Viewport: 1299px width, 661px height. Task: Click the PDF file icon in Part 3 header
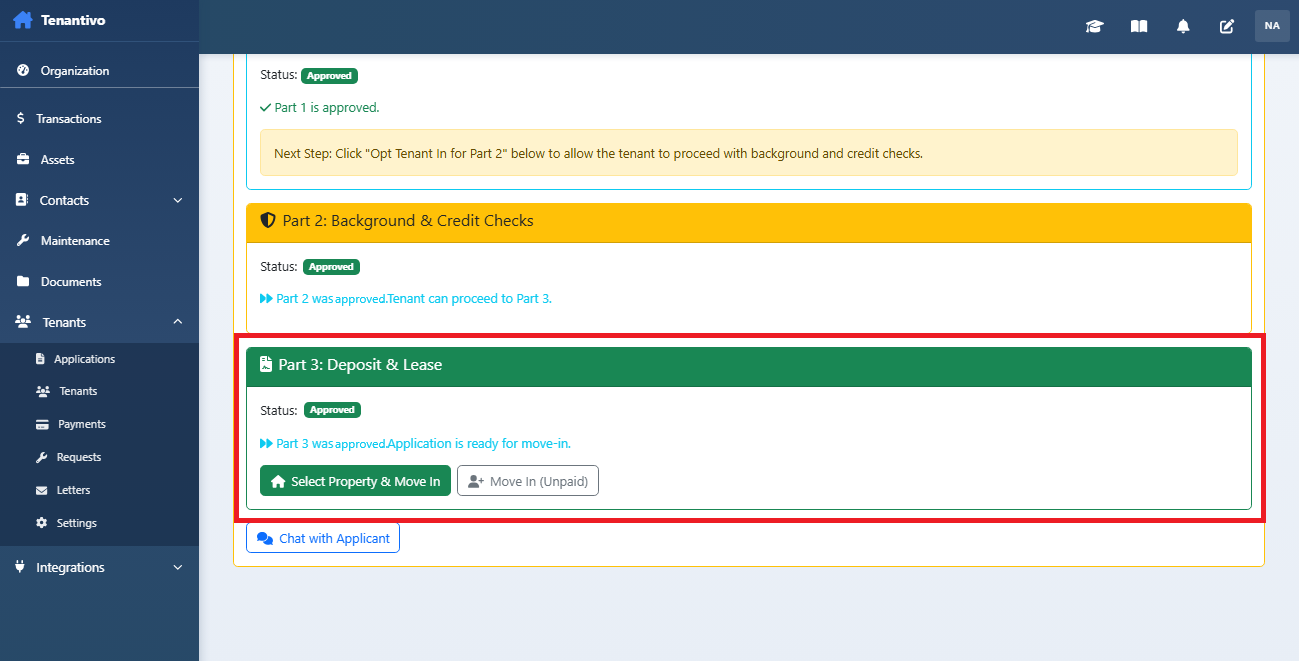click(x=266, y=365)
